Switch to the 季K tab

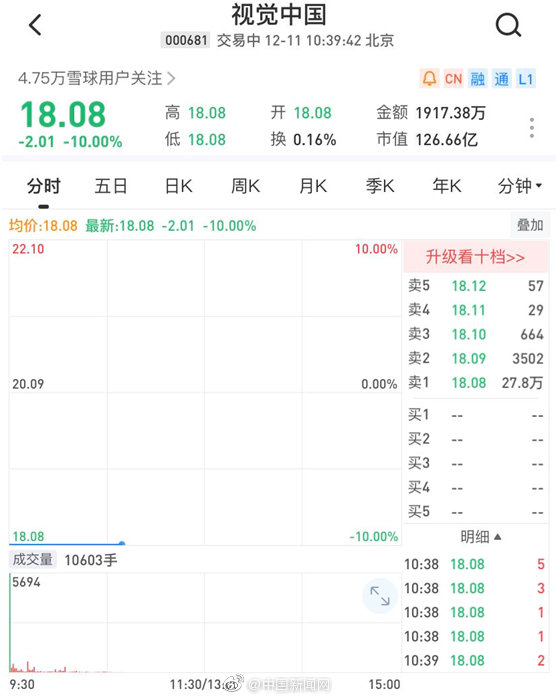[x=380, y=186]
